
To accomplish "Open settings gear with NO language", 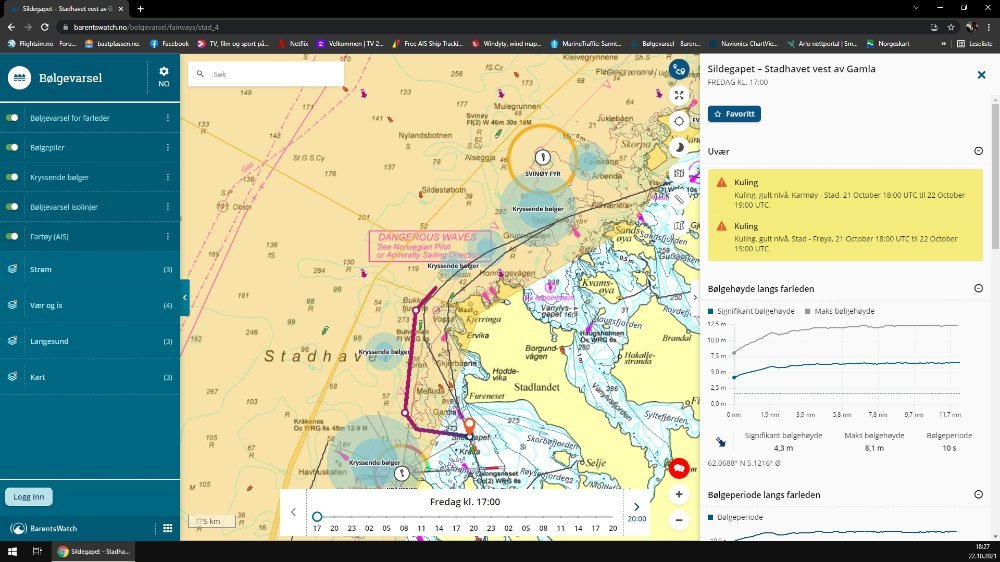I will click(x=164, y=77).
